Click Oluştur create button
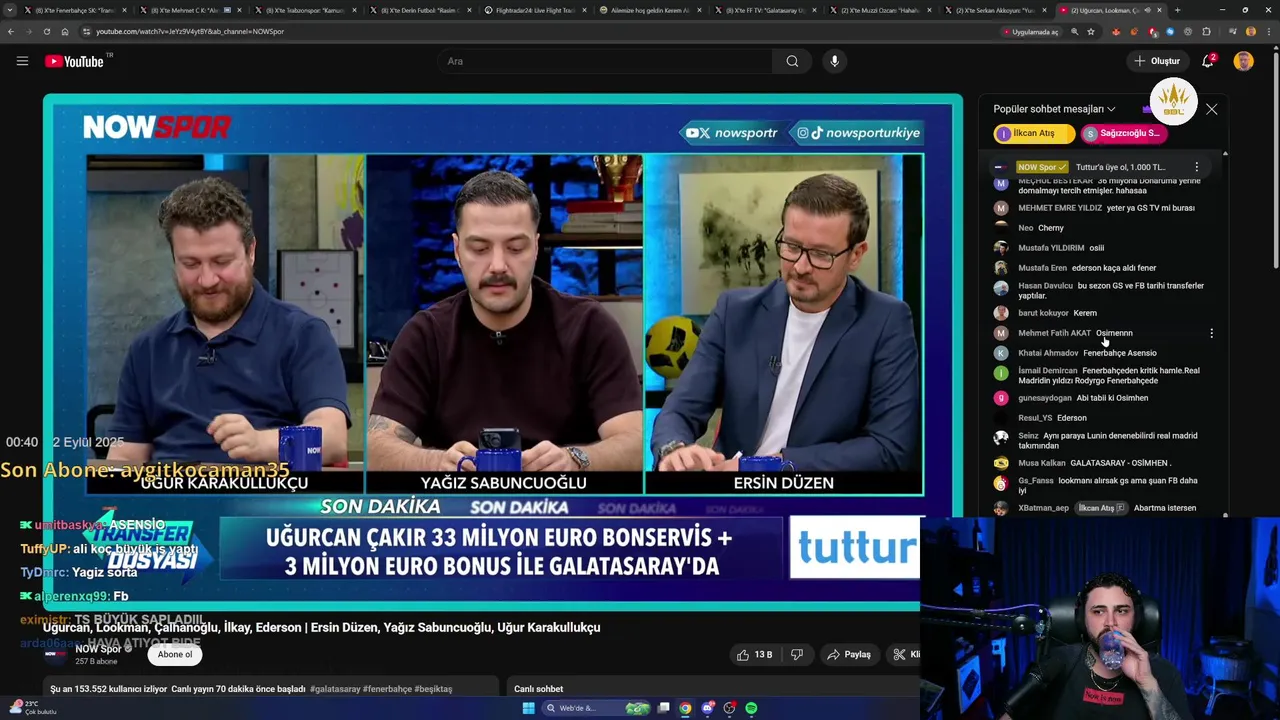The height and width of the screenshot is (720, 1280). pos(1157,61)
